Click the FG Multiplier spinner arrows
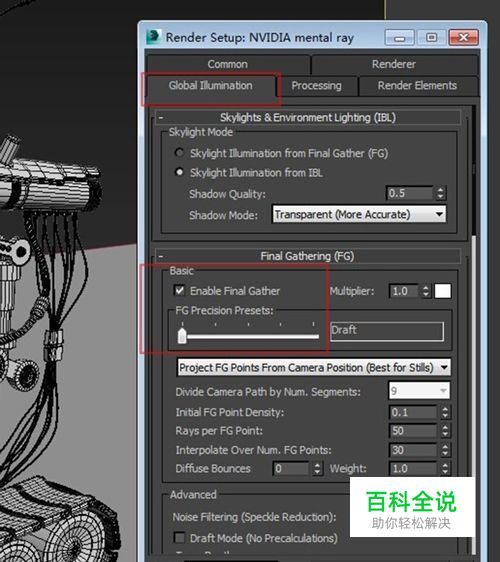The width and height of the screenshot is (500, 562). coord(426,291)
